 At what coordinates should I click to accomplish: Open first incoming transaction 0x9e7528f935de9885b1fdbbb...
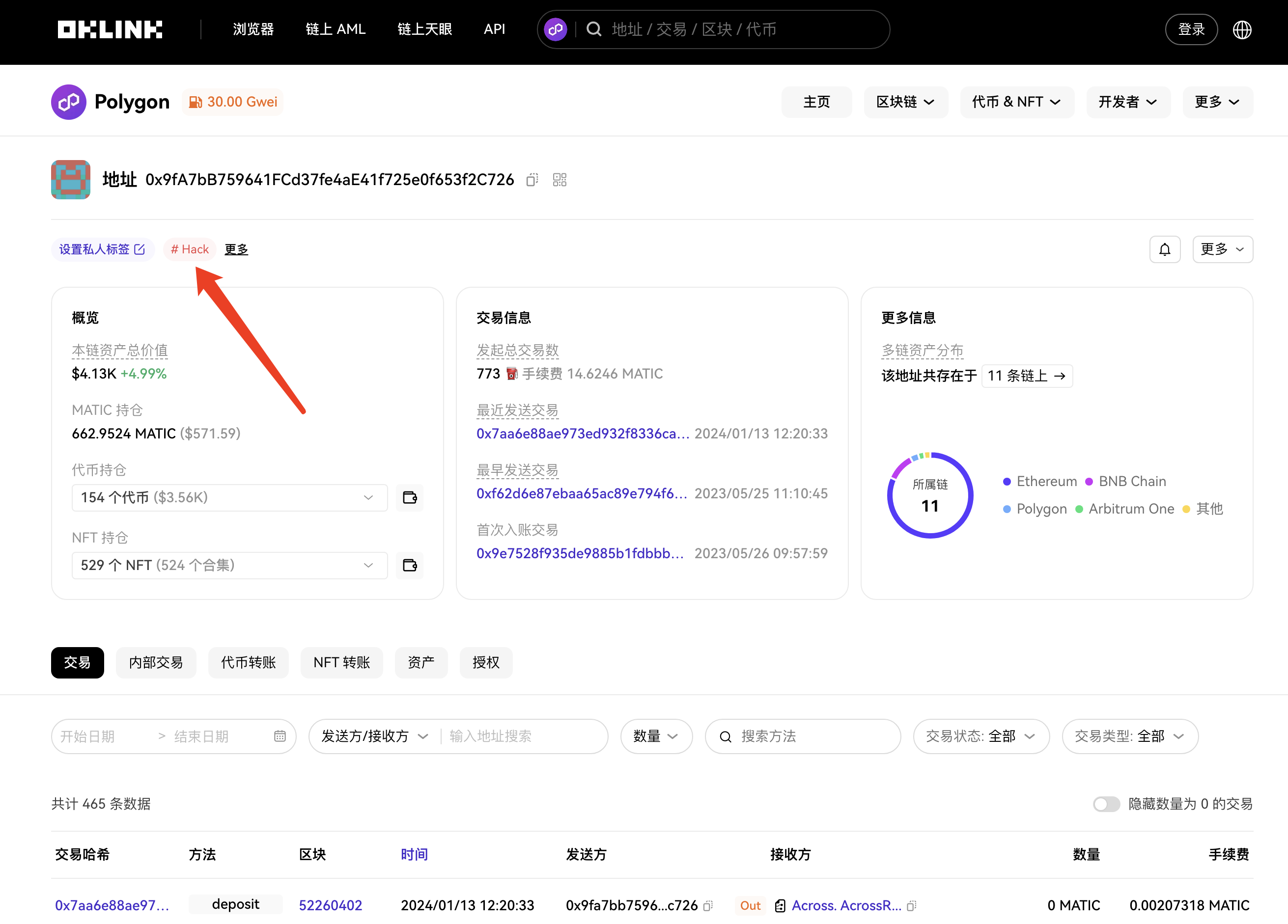[580, 554]
